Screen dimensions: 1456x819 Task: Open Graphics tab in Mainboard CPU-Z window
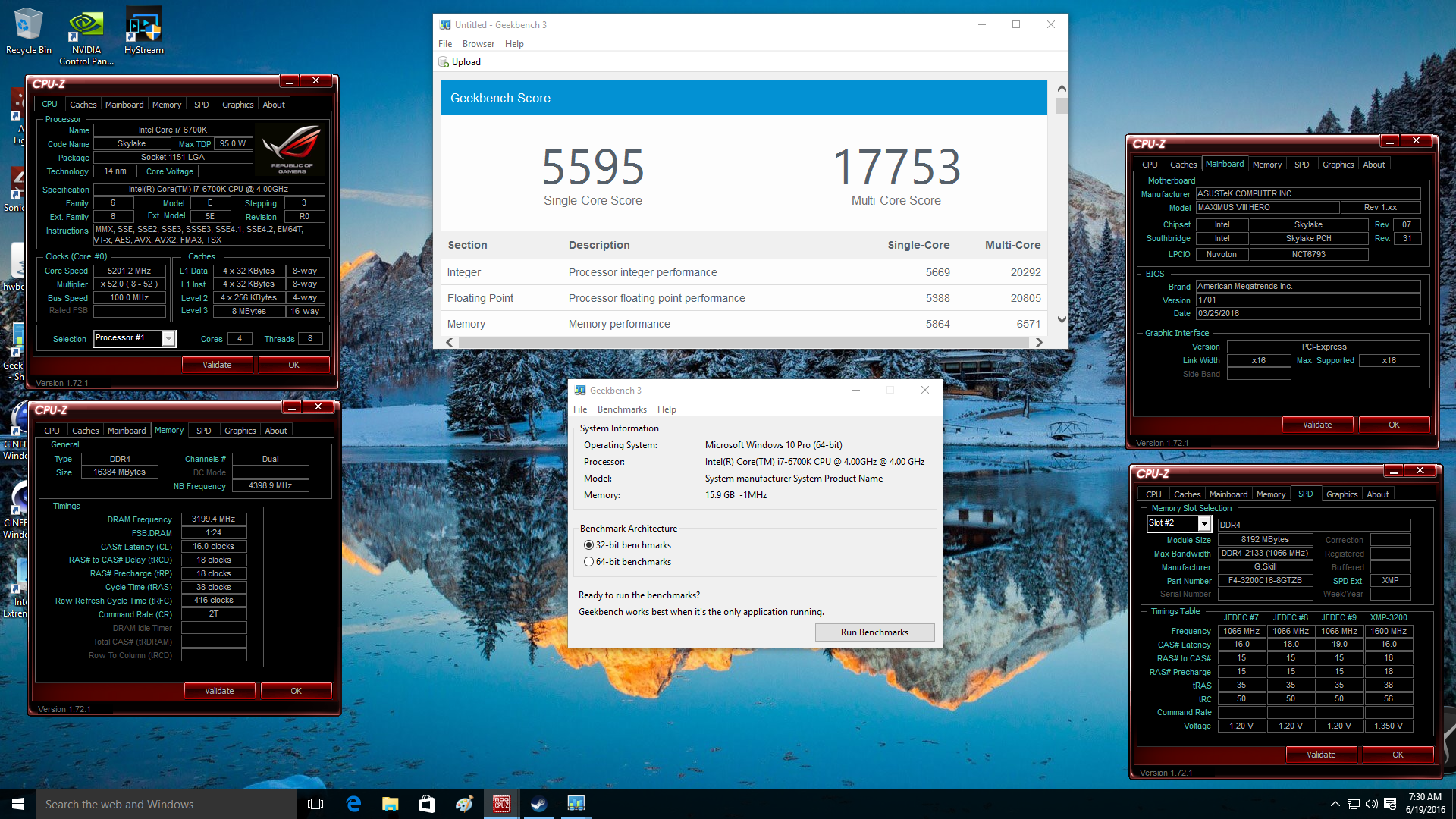1338,165
